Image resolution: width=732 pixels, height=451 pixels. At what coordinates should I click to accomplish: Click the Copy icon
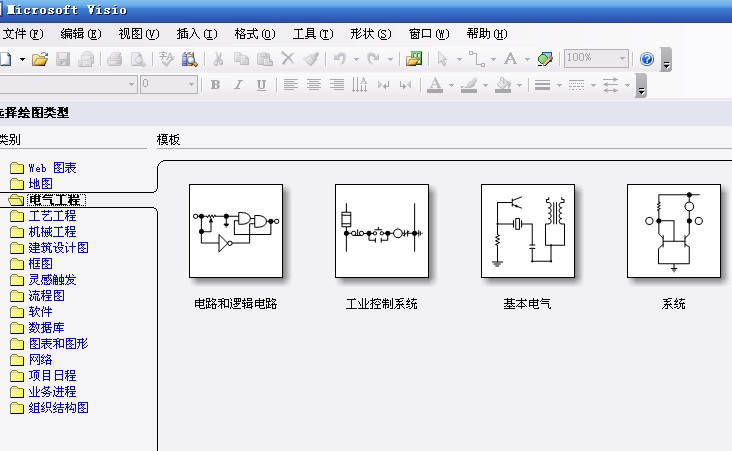tap(241, 59)
